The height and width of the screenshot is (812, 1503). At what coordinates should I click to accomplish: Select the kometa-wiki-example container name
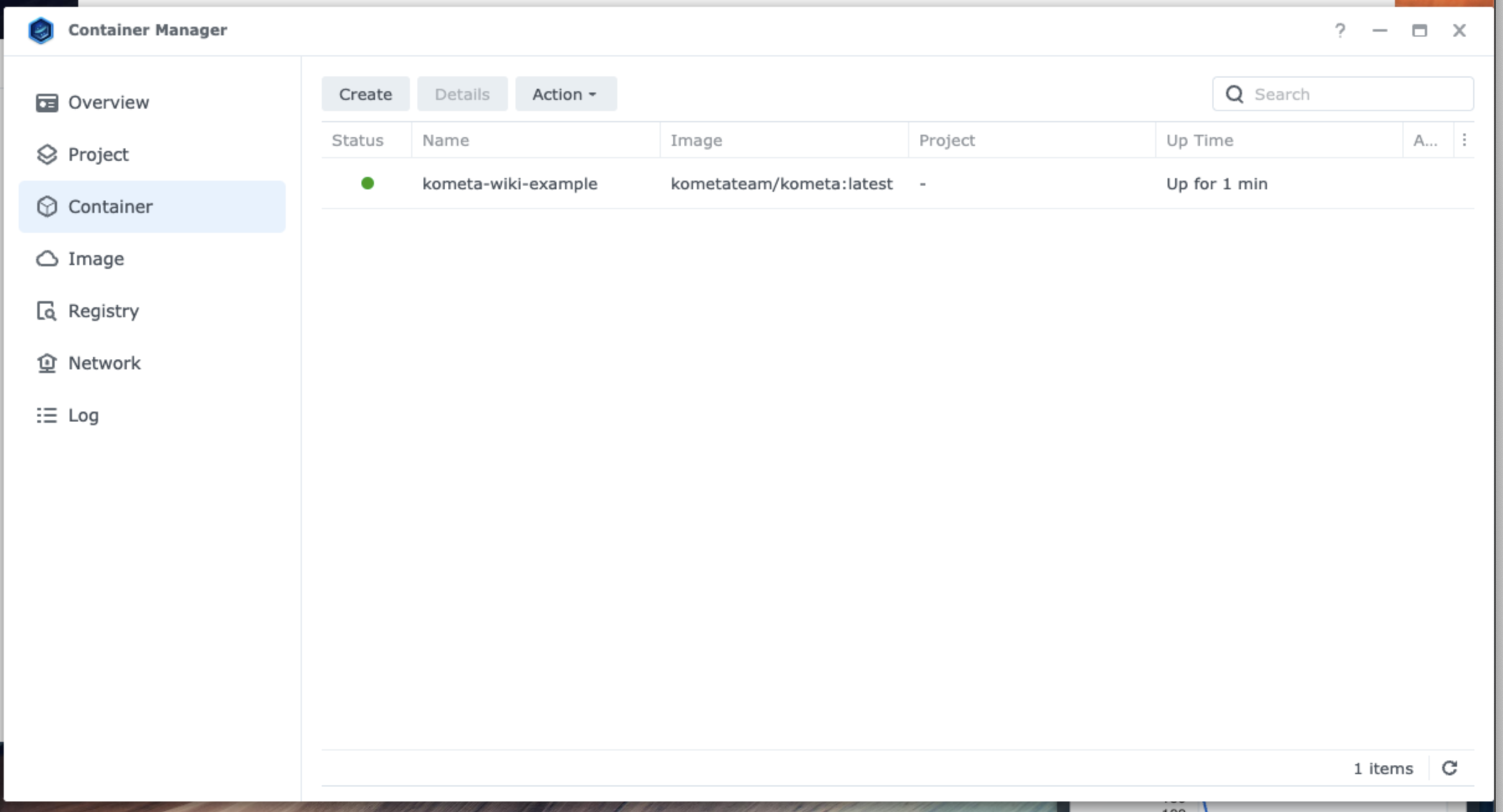pyautogui.click(x=510, y=184)
